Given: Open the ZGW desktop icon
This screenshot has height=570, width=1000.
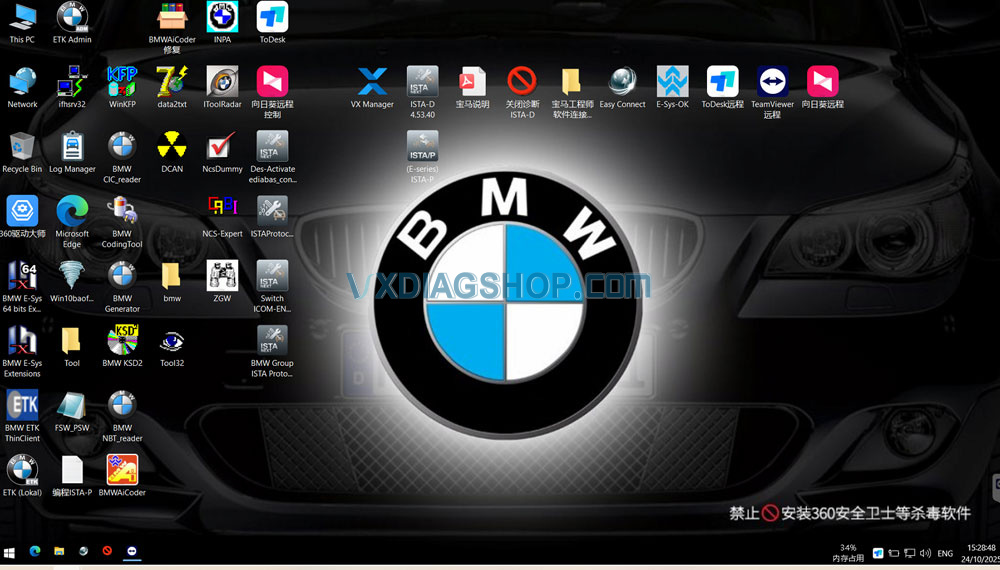Looking at the screenshot, I should click(x=222, y=276).
